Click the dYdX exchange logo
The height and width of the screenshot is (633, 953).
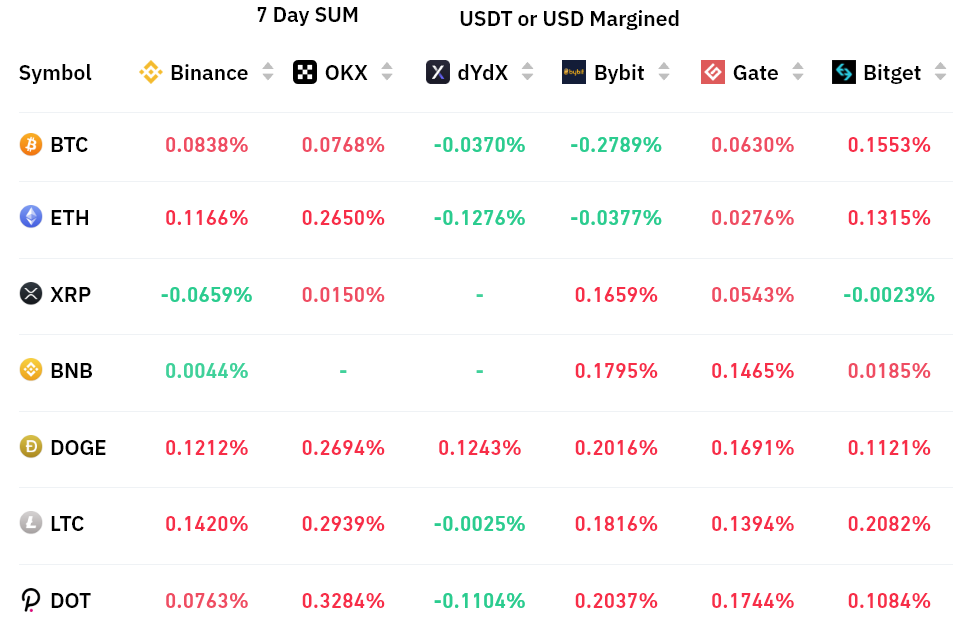click(438, 72)
